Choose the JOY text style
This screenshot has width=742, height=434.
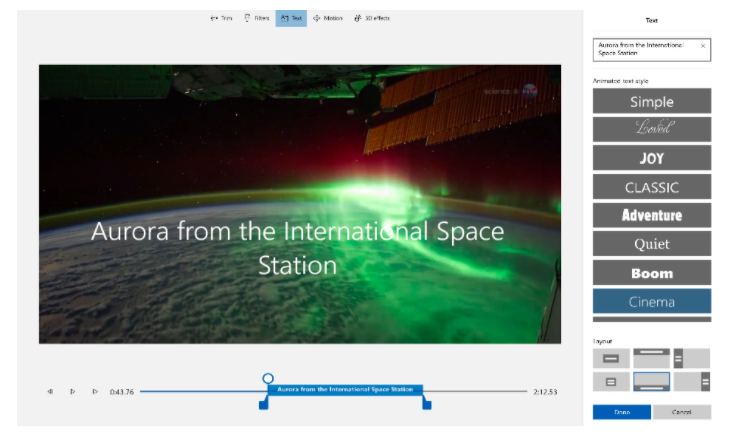click(x=652, y=158)
